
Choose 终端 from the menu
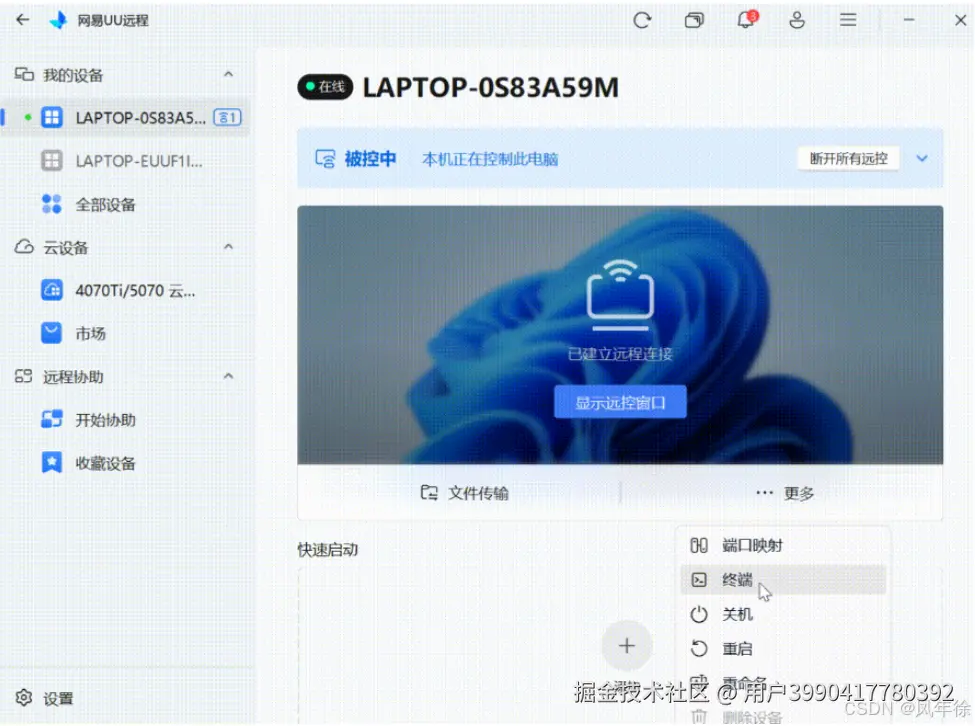(x=783, y=579)
